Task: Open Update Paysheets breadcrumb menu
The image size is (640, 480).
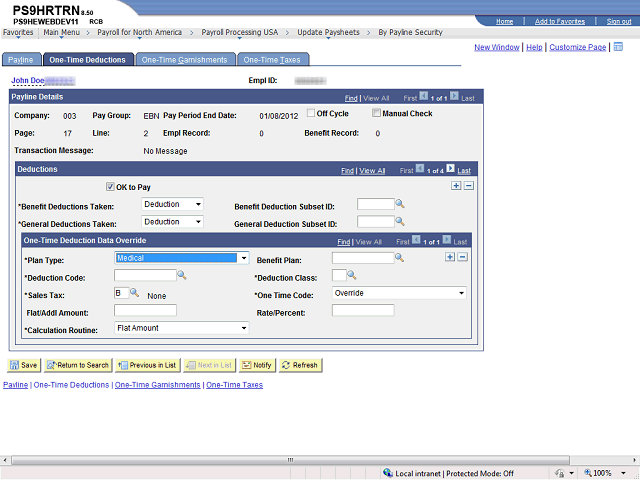Action: [328, 32]
